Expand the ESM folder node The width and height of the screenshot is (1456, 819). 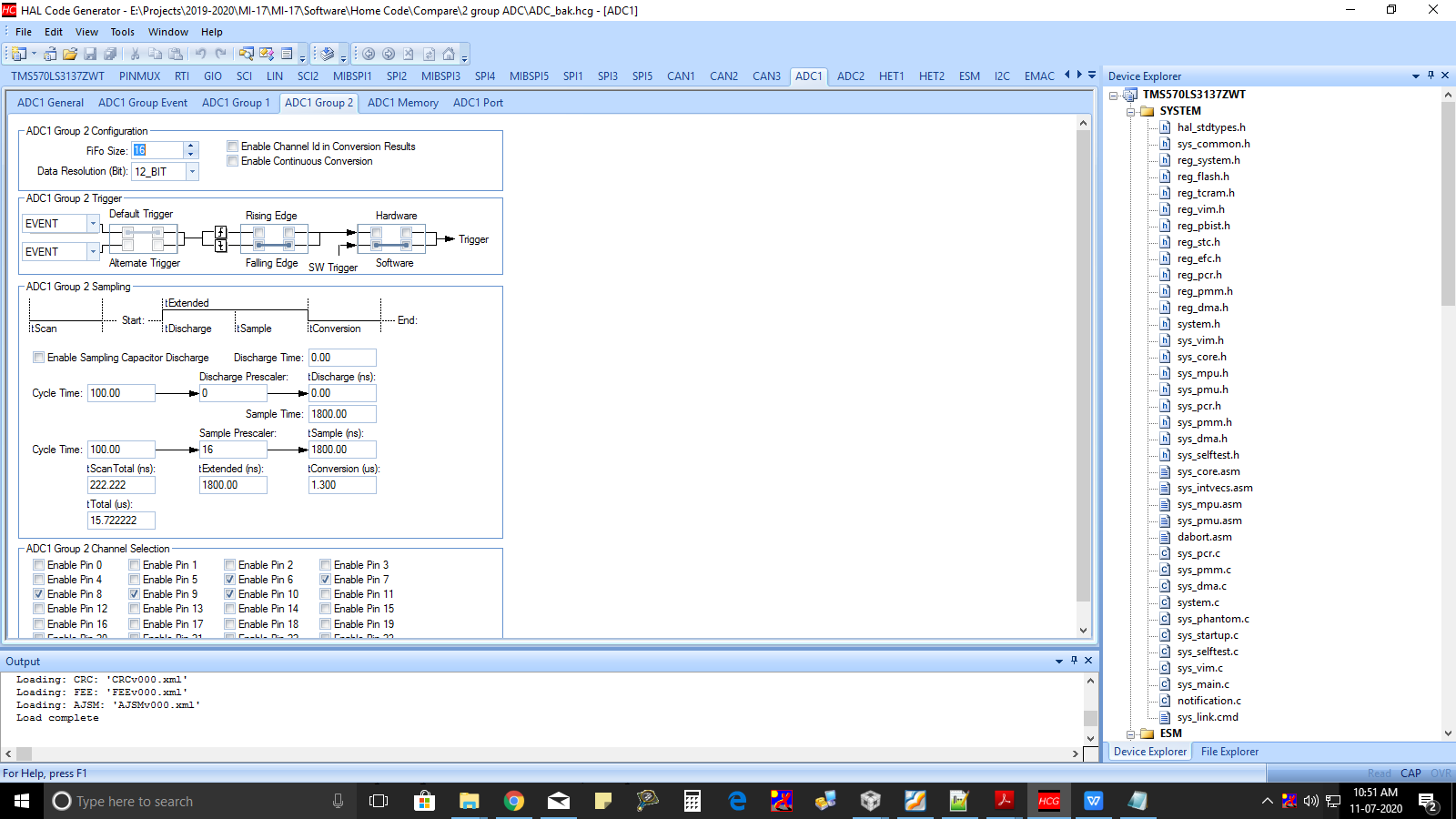[1131, 733]
